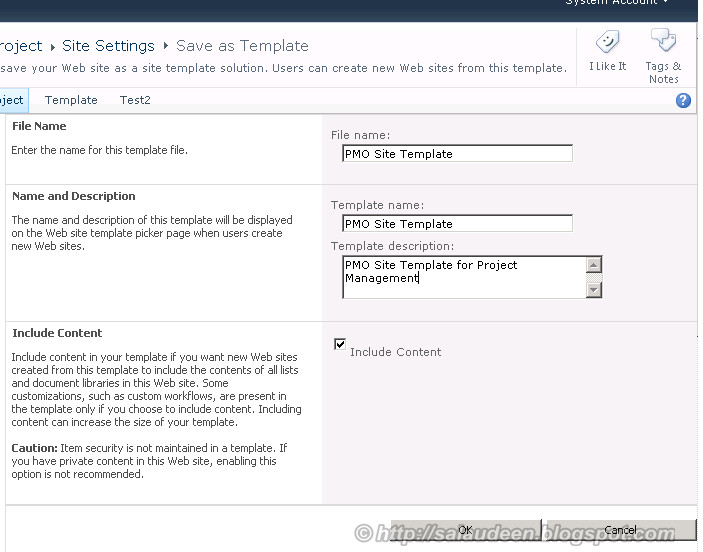Go to Site Settings breadcrumb link
The width and height of the screenshot is (703, 552).
tap(108, 46)
